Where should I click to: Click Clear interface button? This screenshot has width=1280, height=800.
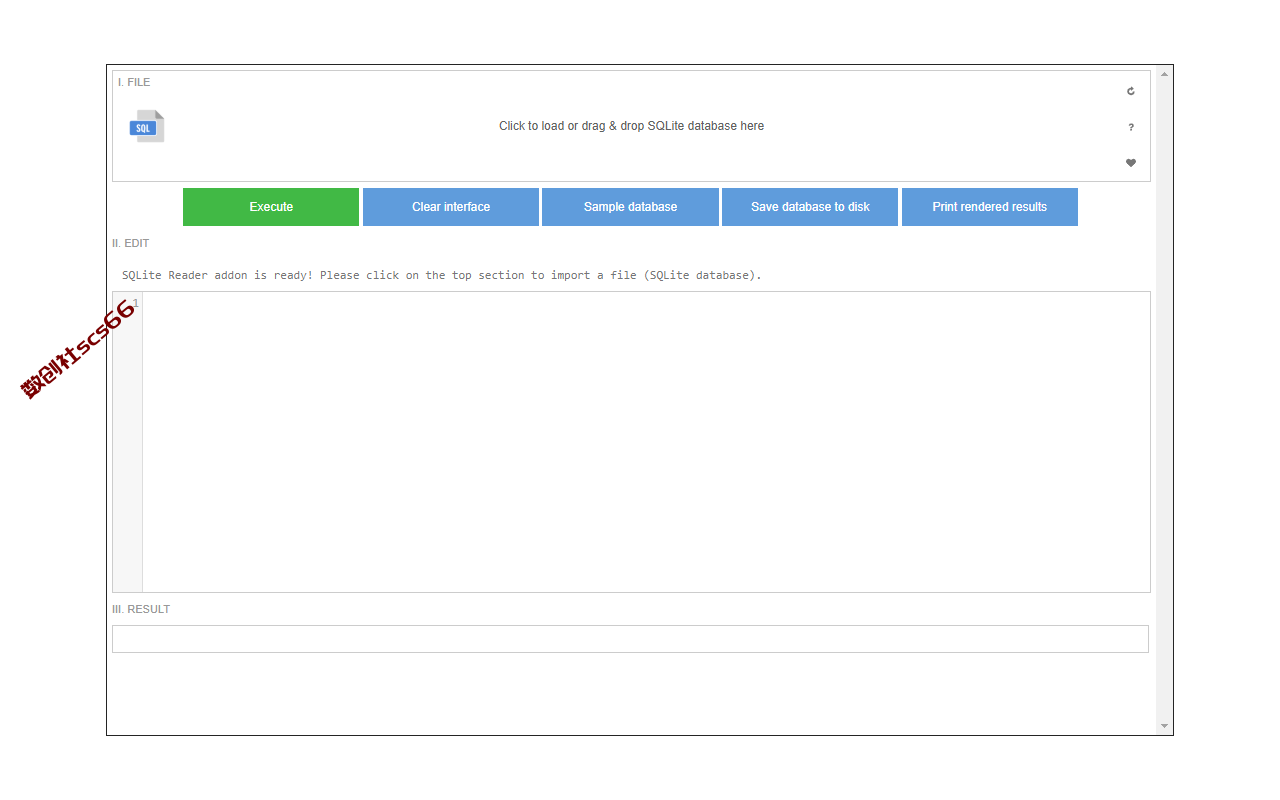coord(451,207)
